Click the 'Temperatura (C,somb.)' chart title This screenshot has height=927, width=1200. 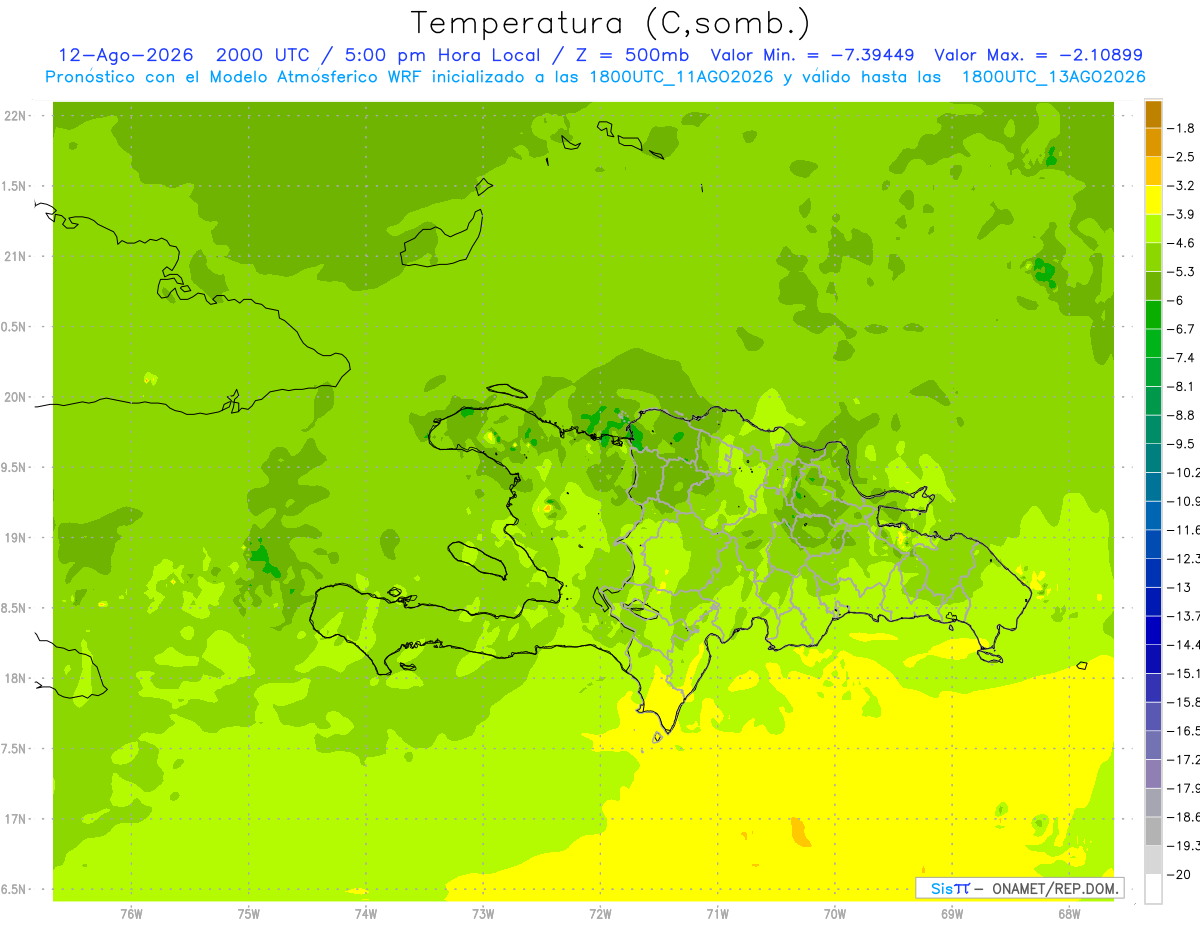[610, 23]
